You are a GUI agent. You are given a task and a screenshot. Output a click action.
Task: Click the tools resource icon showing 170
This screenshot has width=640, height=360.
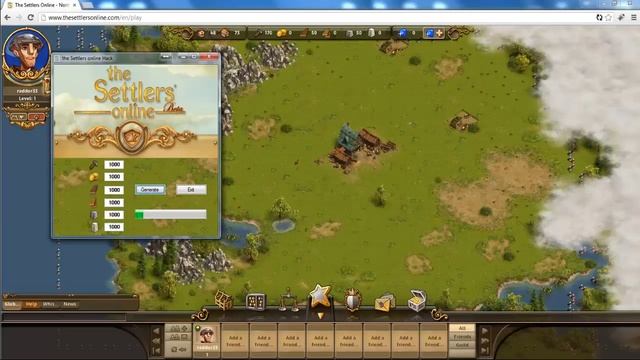pos(258,33)
